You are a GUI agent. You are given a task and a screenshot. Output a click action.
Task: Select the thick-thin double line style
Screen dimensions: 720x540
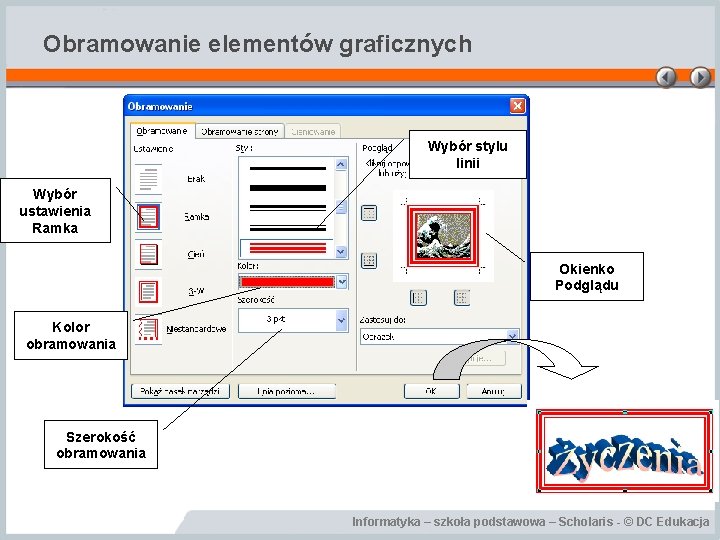pyautogui.click(x=288, y=228)
